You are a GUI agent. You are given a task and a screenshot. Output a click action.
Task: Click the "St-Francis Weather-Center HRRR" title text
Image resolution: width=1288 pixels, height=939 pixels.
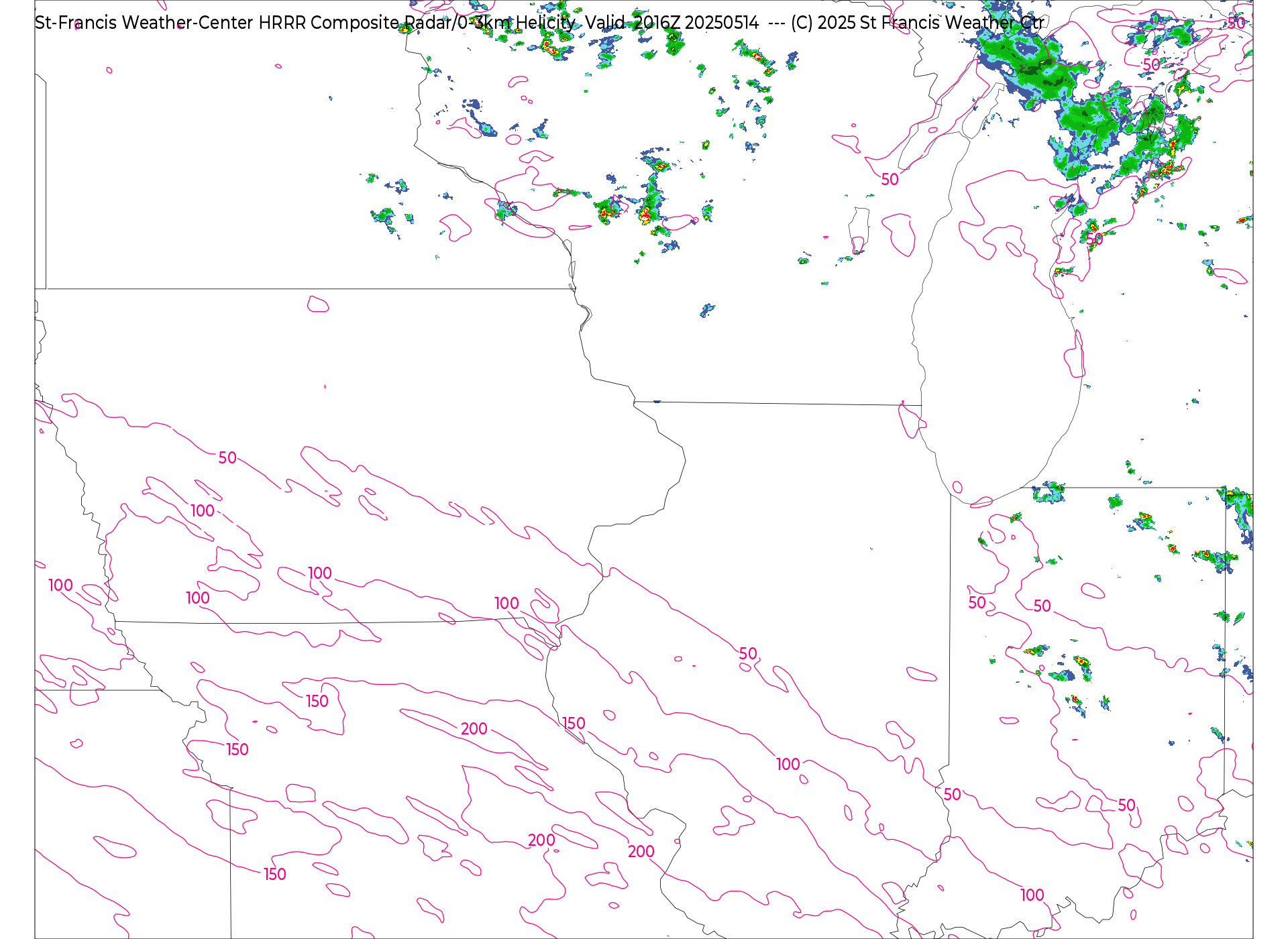click(170, 23)
